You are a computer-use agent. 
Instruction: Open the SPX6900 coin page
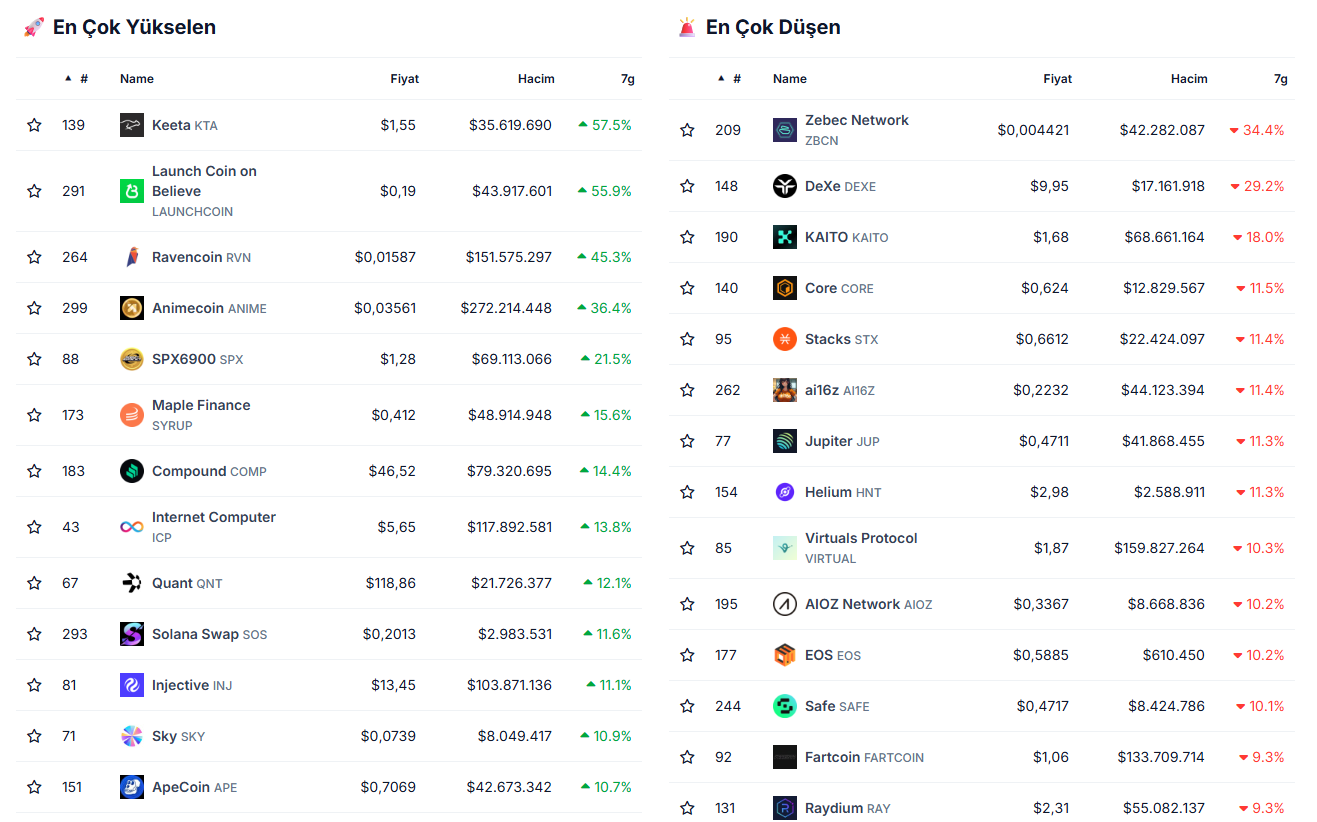(x=184, y=359)
